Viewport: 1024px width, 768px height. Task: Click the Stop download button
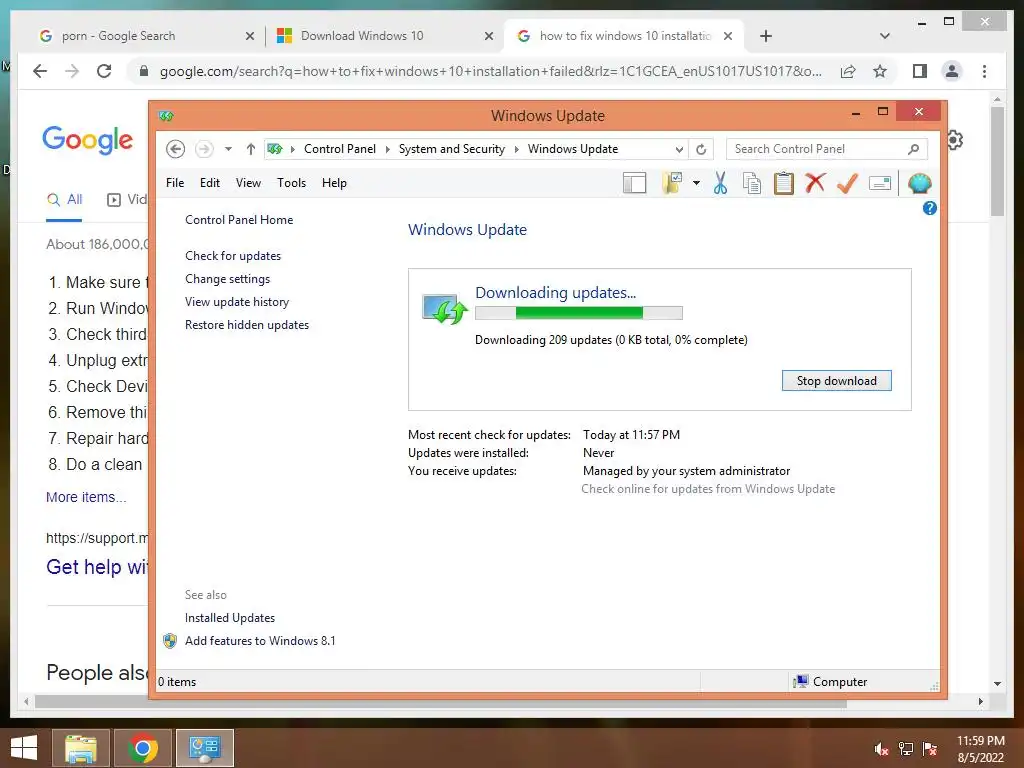(x=837, y=381)
